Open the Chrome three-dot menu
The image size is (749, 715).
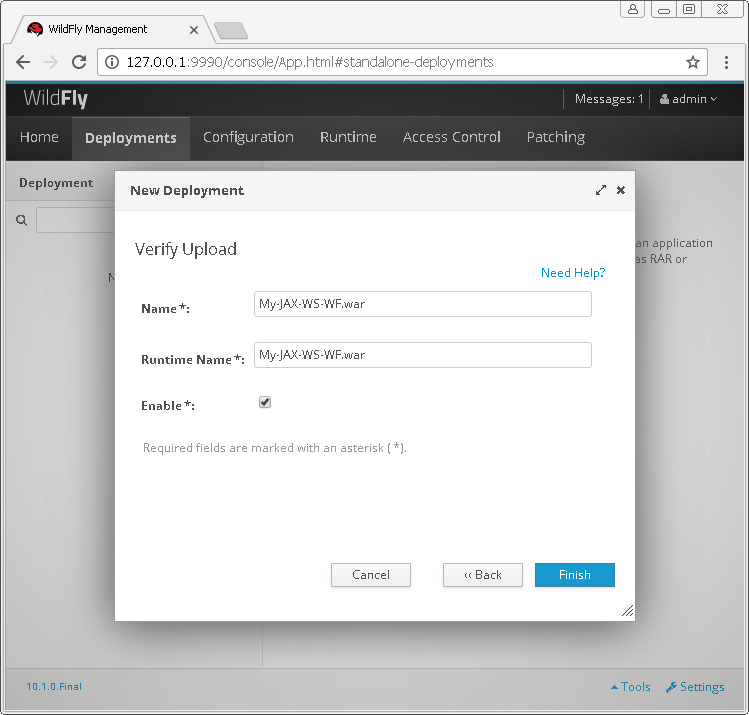coord(726,62)
